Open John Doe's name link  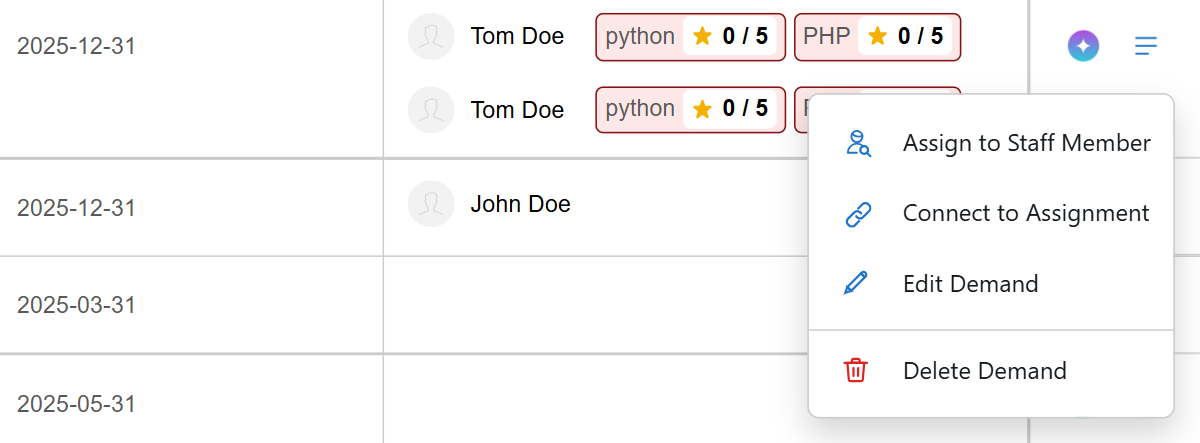pos(520,204)
